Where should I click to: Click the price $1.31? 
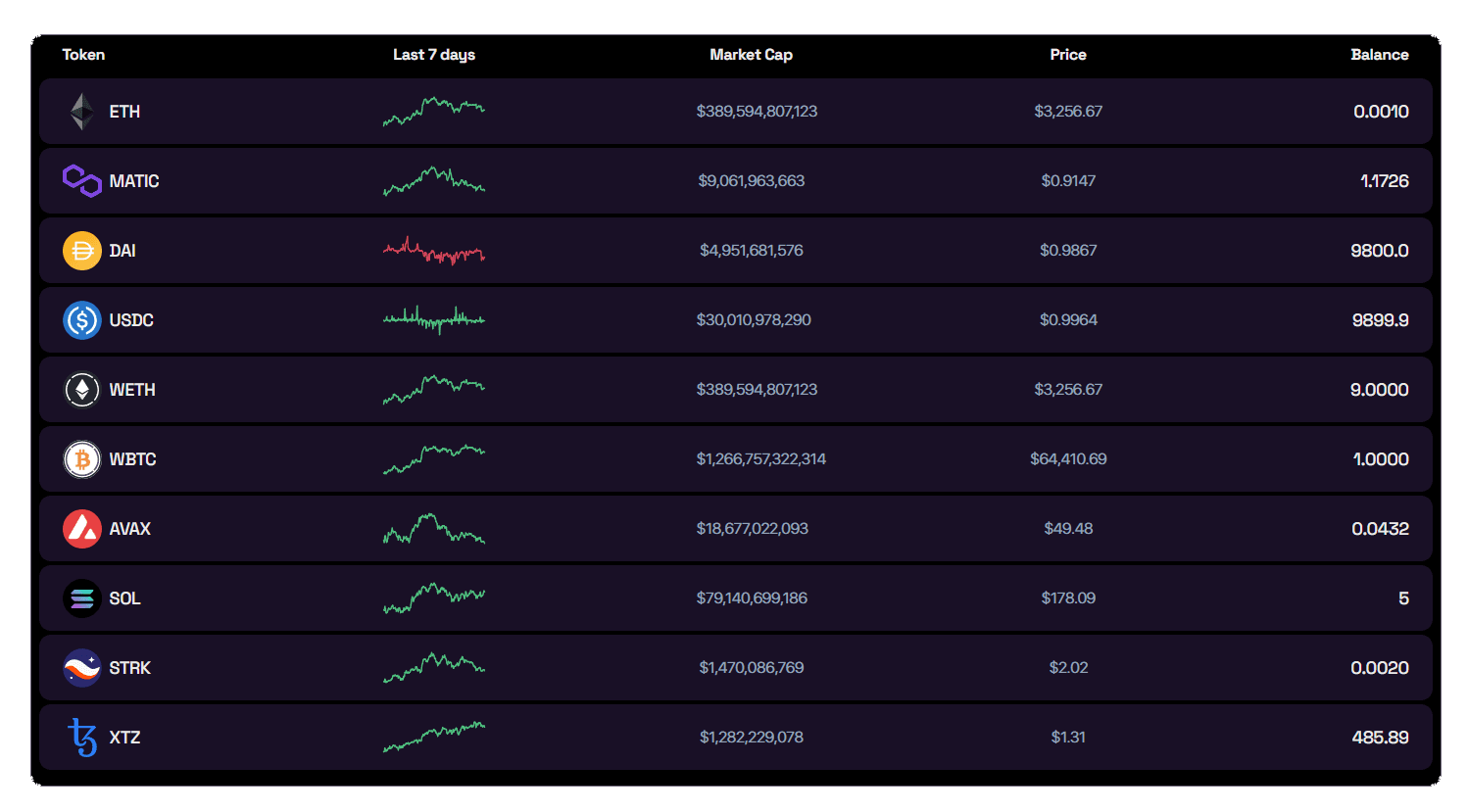(x=1068, y=738)
